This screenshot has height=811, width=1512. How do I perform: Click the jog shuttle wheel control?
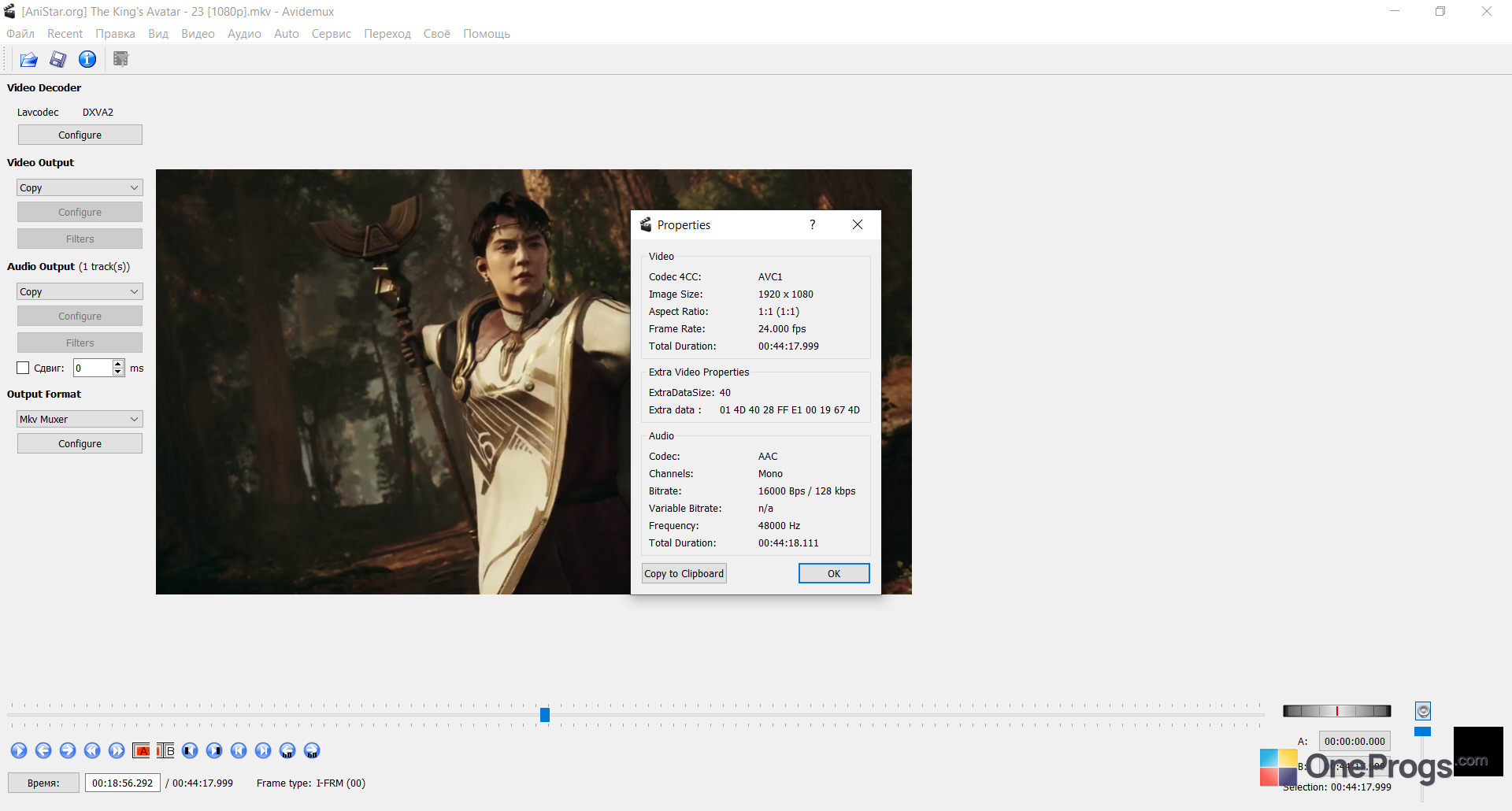click(1337, 711)
